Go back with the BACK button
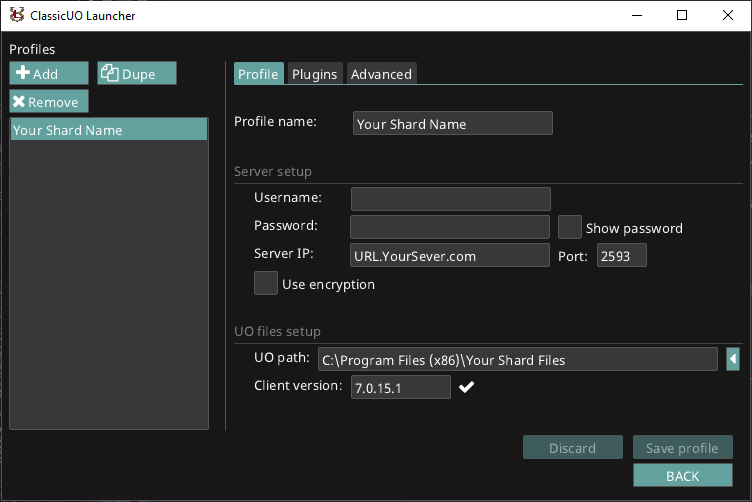 682,475
